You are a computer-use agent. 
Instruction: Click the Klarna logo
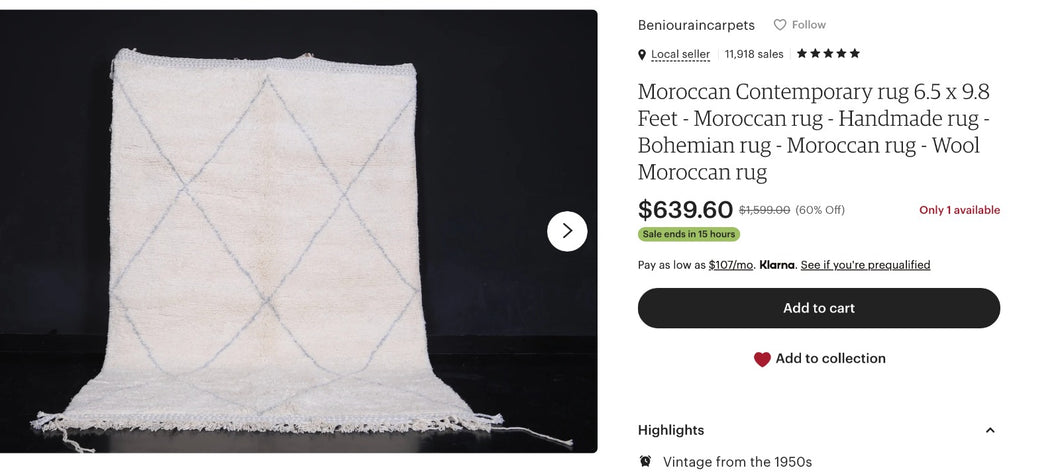(777, 265)
